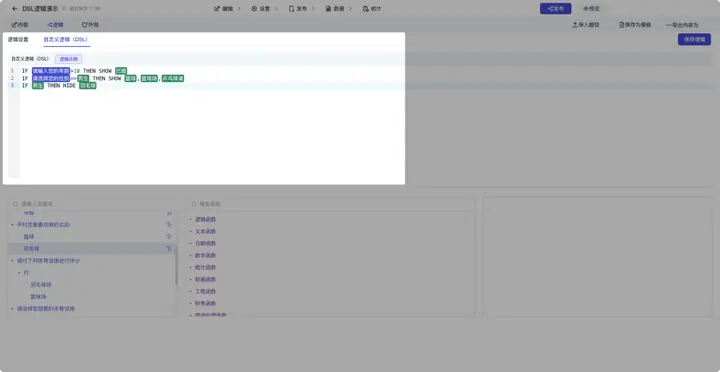This screenshot has height=372, width=720.
Task: Open the 数据 step in top navigation
Action: (x=335, y=9)
